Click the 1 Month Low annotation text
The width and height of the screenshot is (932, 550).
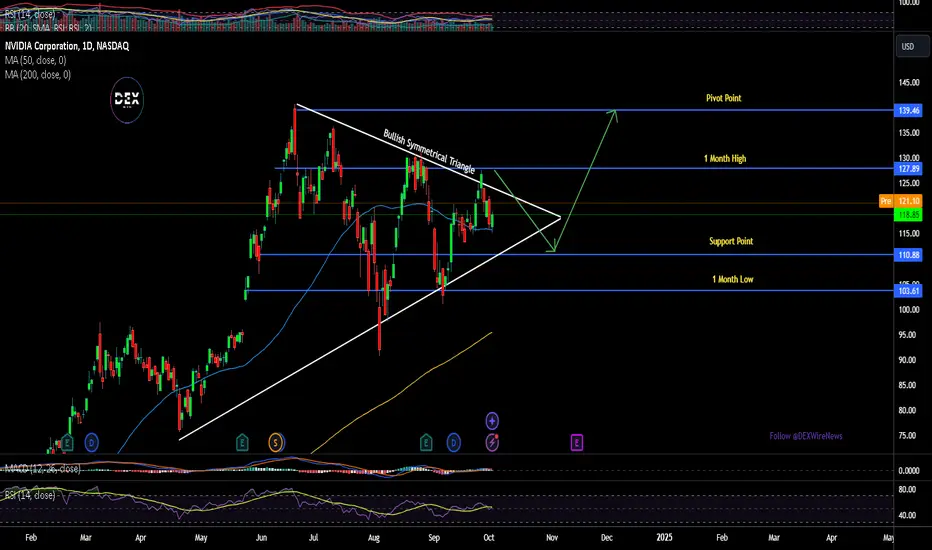[732, 279]
